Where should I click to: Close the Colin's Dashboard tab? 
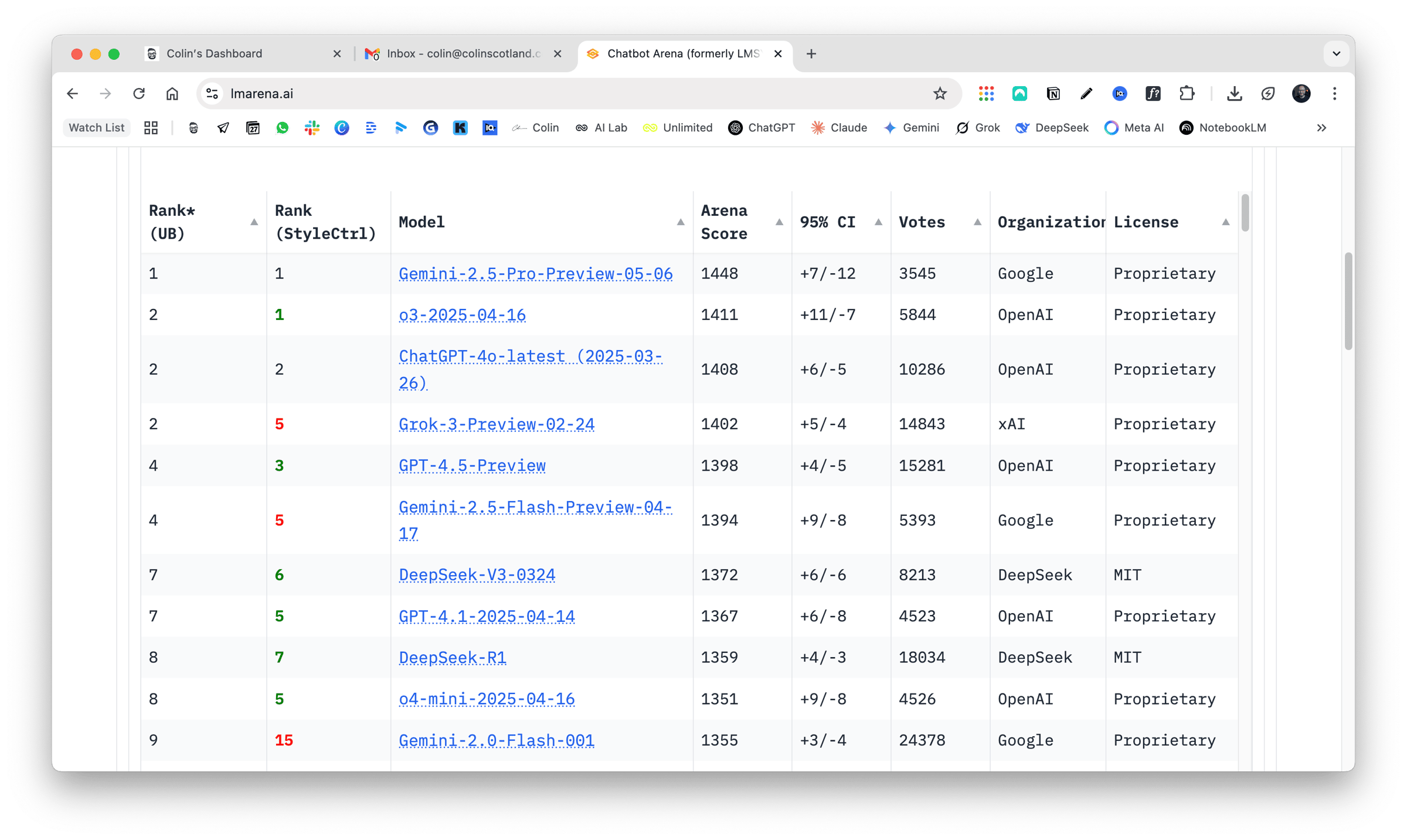[x=337, y=54]
